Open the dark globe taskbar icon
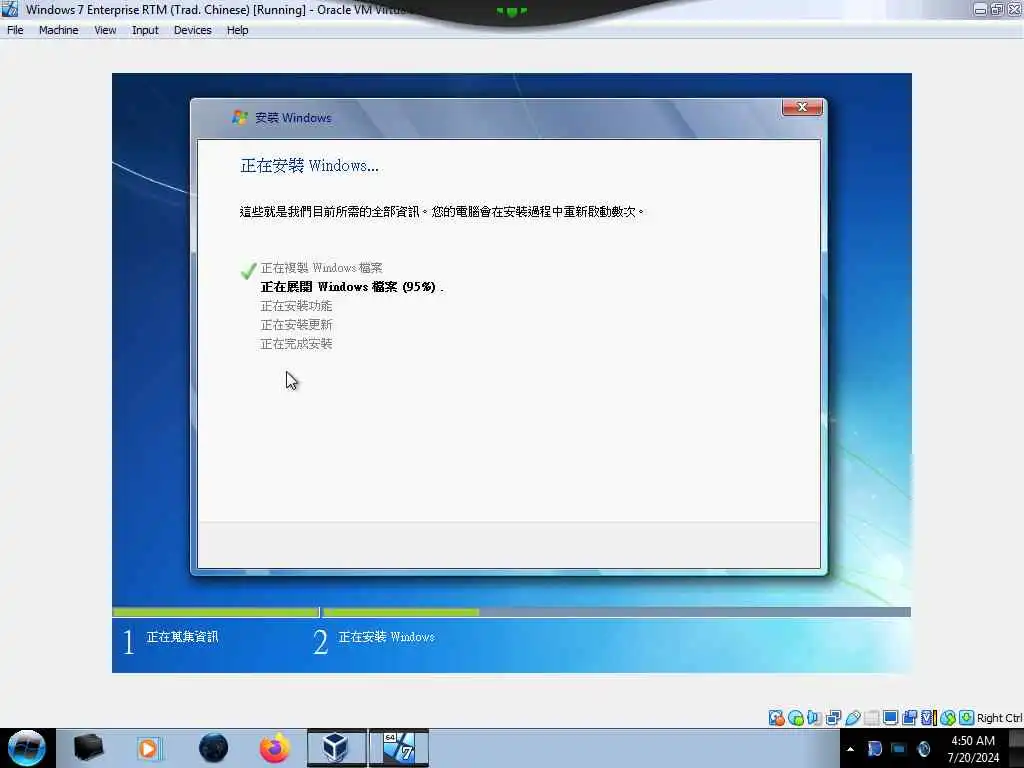This screenshot has width=1024, height=768. coord(213,748)
